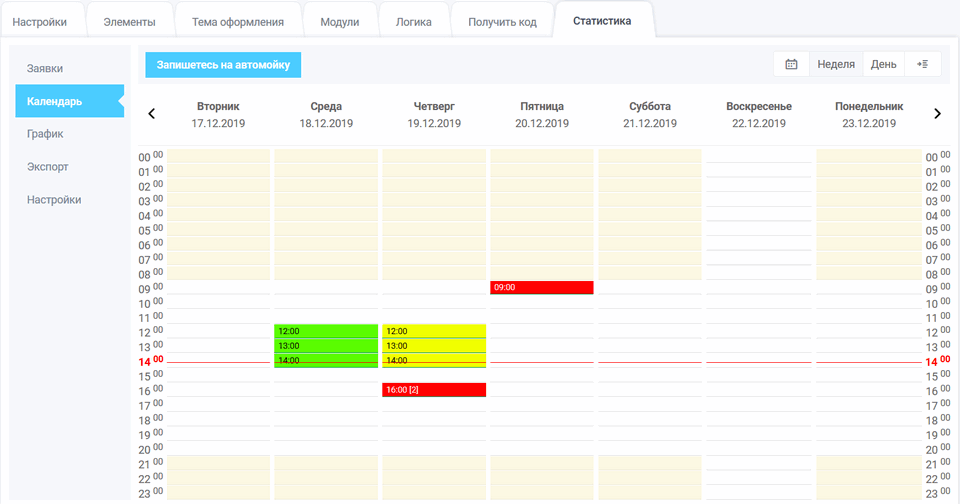The image size is (960, 504).
Task: Switch to День view
Action: tap(883, 64)
